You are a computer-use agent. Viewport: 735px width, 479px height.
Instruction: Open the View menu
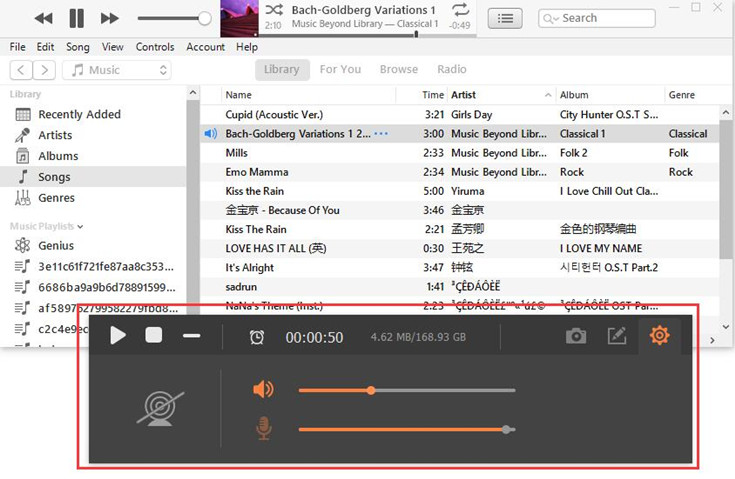112,47
